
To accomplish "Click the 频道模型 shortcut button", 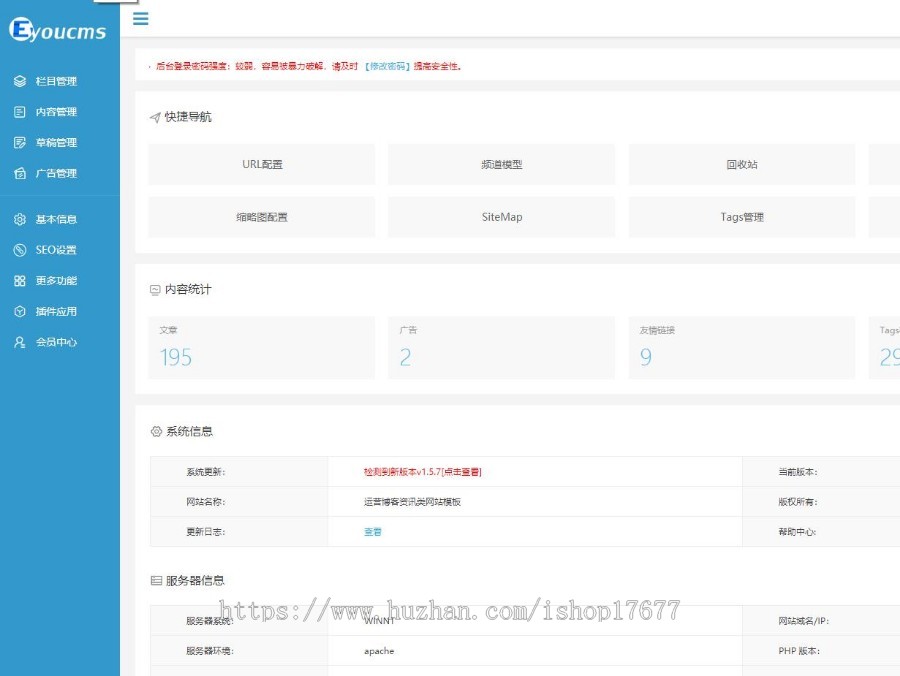I will [502, 164].
